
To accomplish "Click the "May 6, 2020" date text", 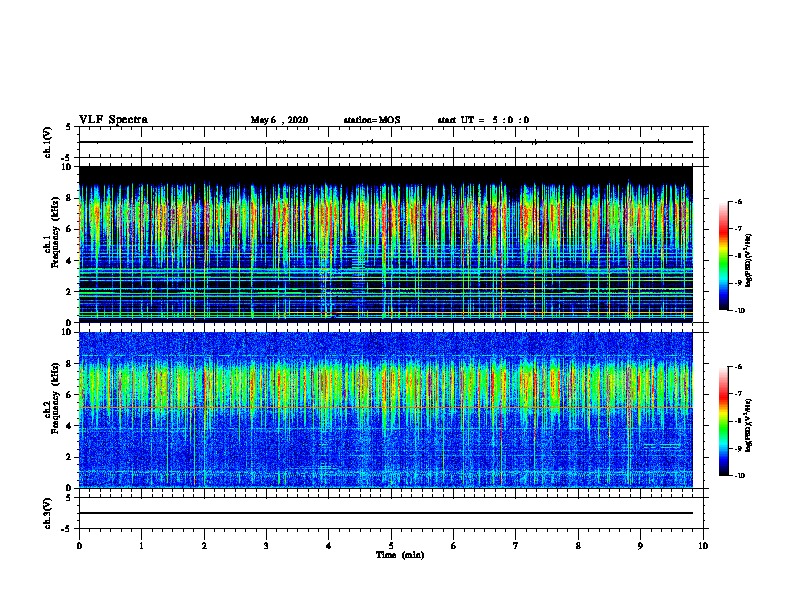I will pos(279,120).
